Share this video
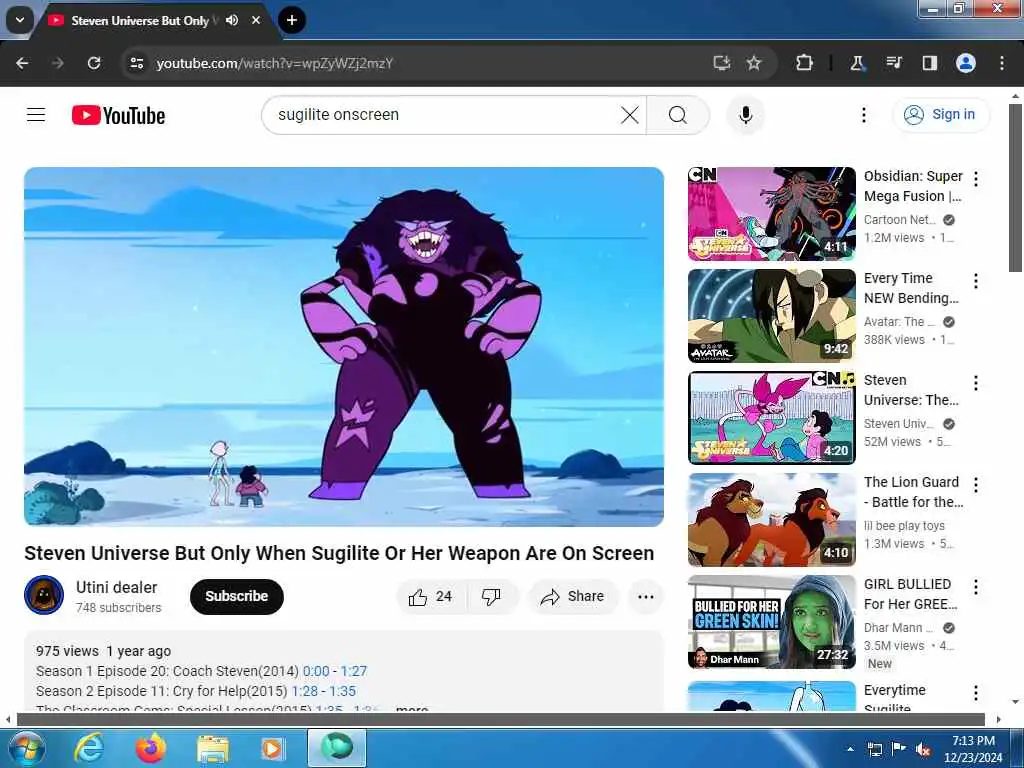Screen dimensions: 1024x768 [572, 596]
